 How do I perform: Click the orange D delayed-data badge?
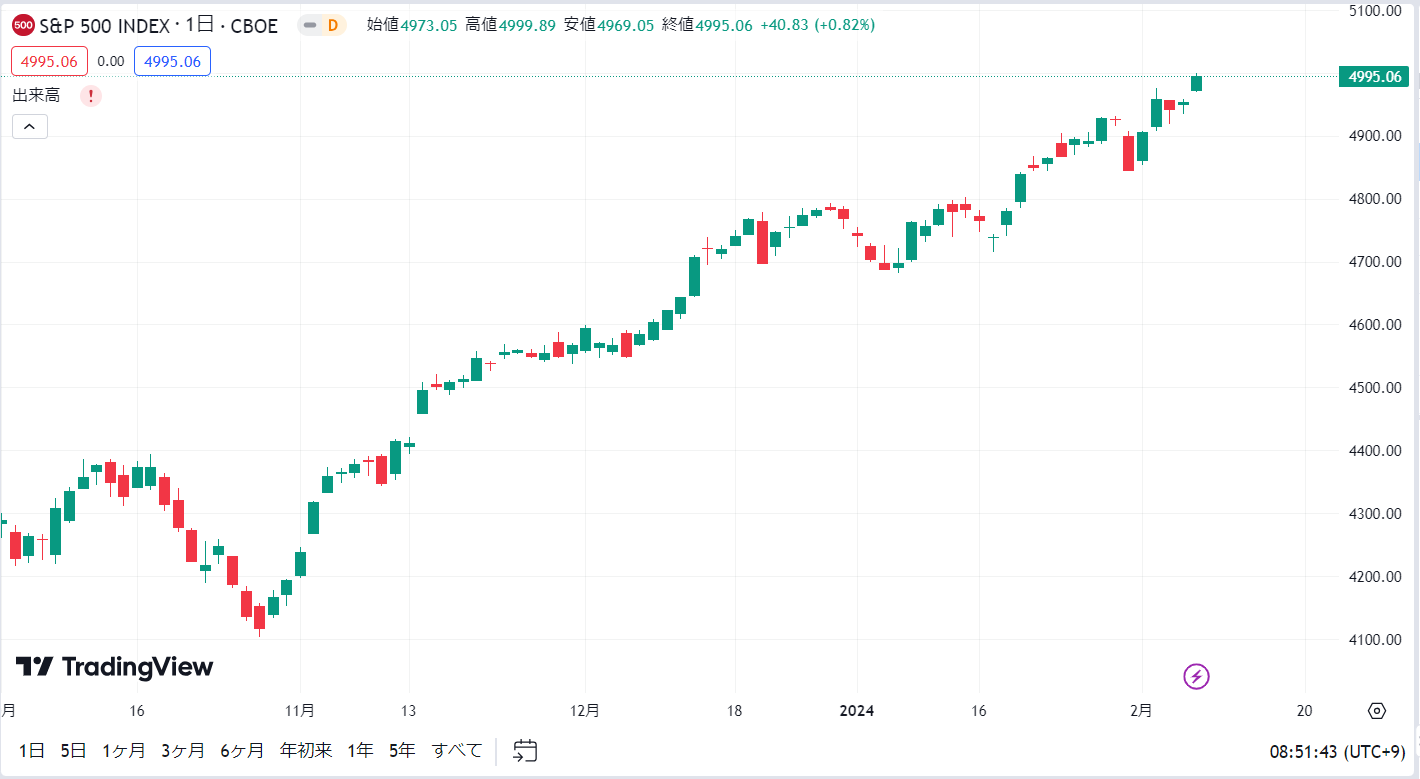coord(333,25)
